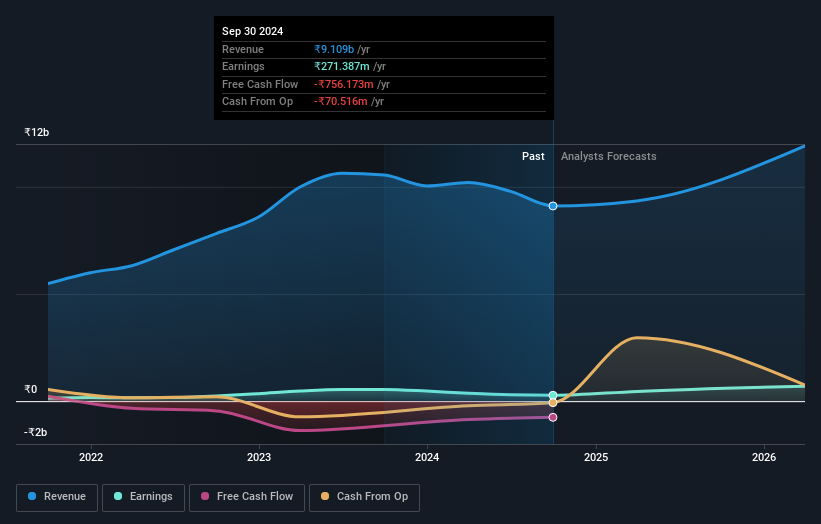Toggle the Earnings legend button
Image resolution: width=821 pixels, height=524 pixels.
click(x=143, y=497)
